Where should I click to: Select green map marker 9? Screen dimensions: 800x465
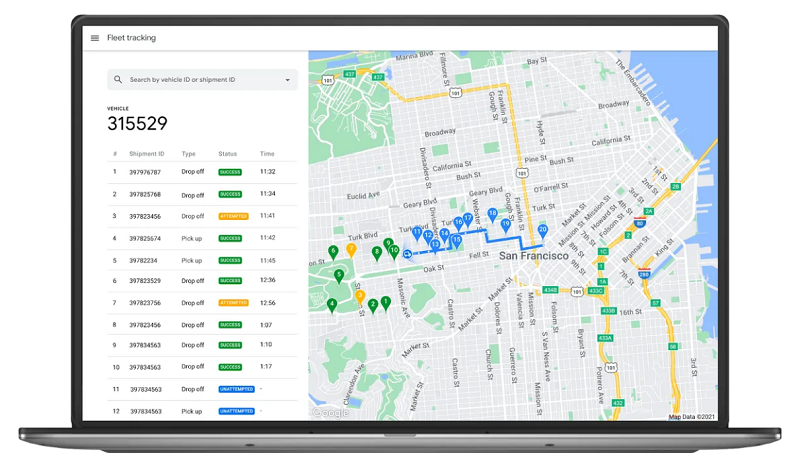coord(388,245)
